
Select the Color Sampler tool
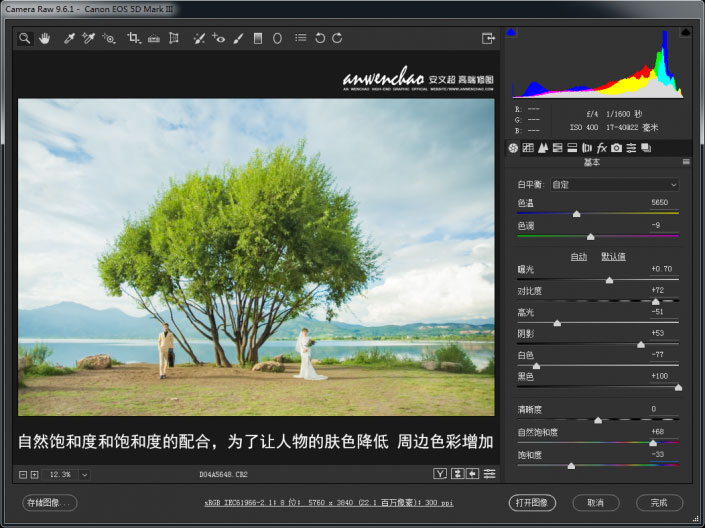pos(89,39)
